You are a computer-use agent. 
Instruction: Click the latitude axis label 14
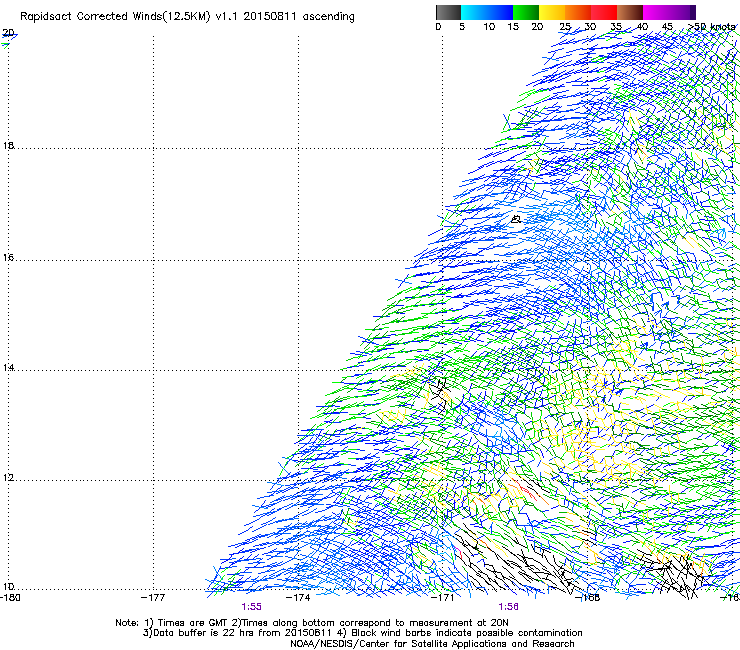point(8,367)
